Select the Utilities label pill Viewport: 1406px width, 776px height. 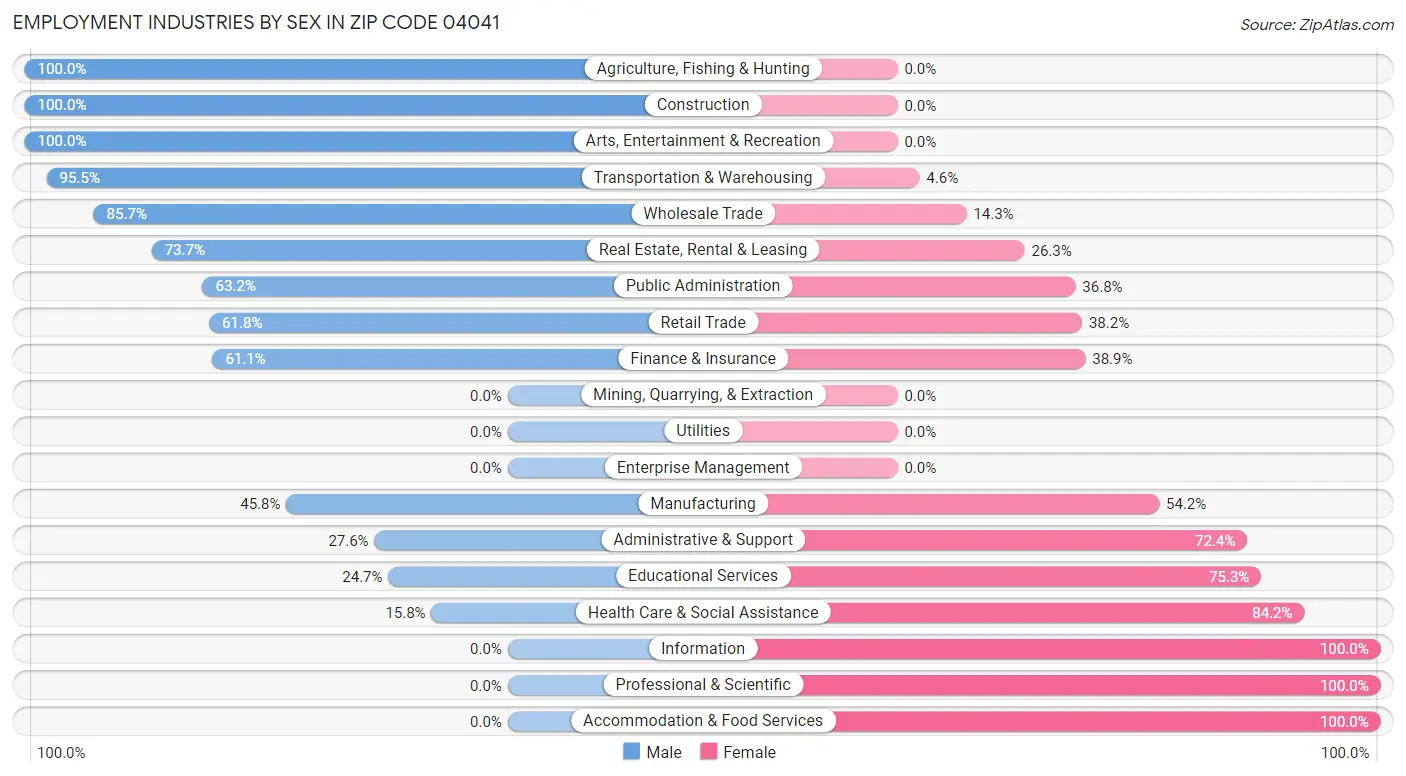point(703,431)
